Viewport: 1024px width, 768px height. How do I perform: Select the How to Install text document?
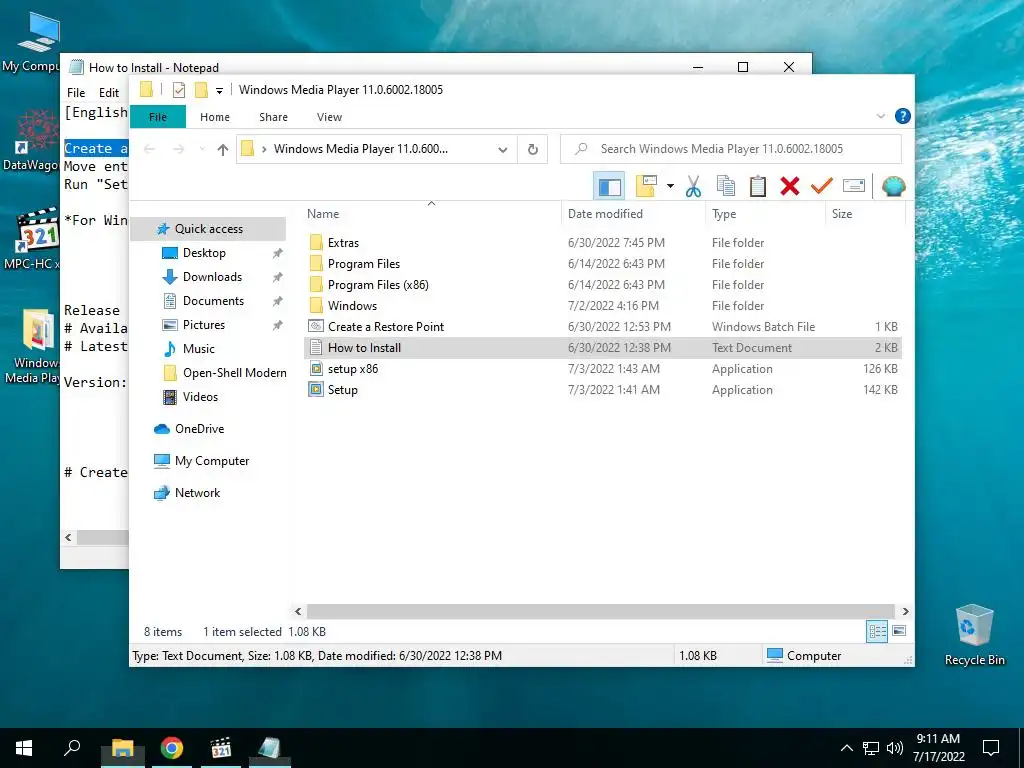pos(603,347)
